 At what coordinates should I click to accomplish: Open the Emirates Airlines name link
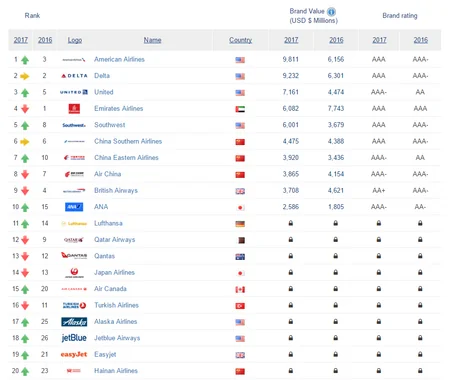pos(118,108)
